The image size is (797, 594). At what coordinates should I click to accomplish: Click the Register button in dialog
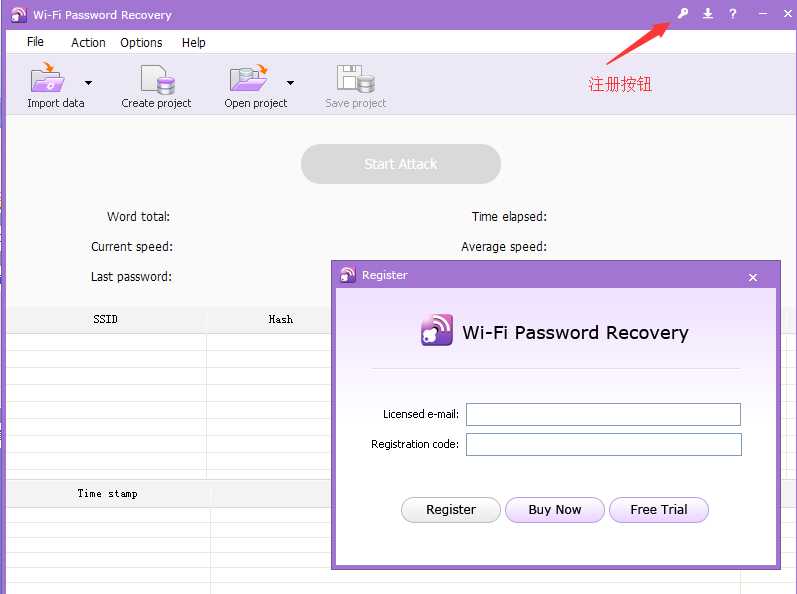click(451, 510)
